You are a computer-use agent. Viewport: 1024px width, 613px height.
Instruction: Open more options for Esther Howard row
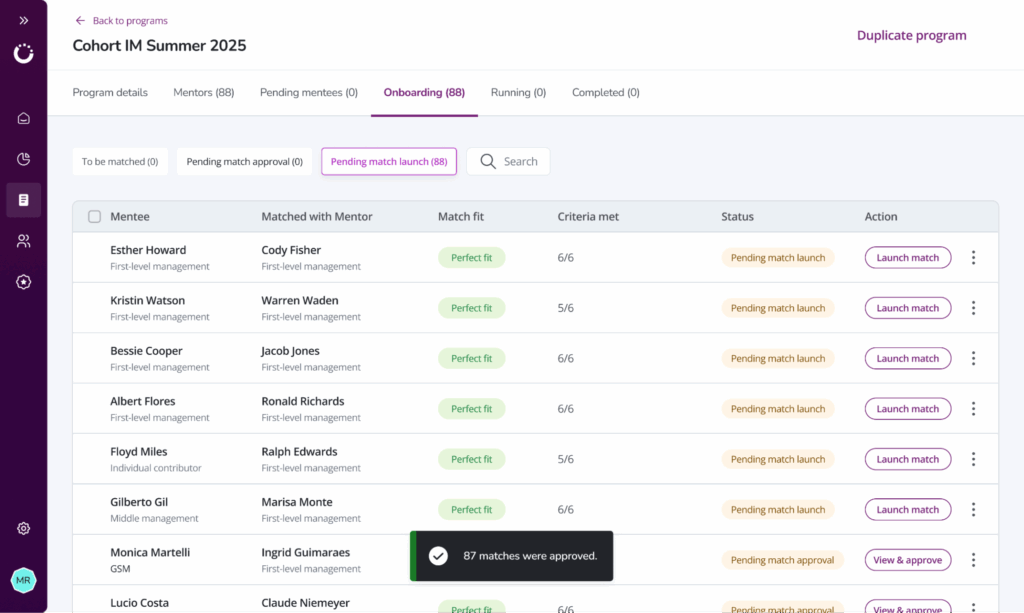point(973,257)
